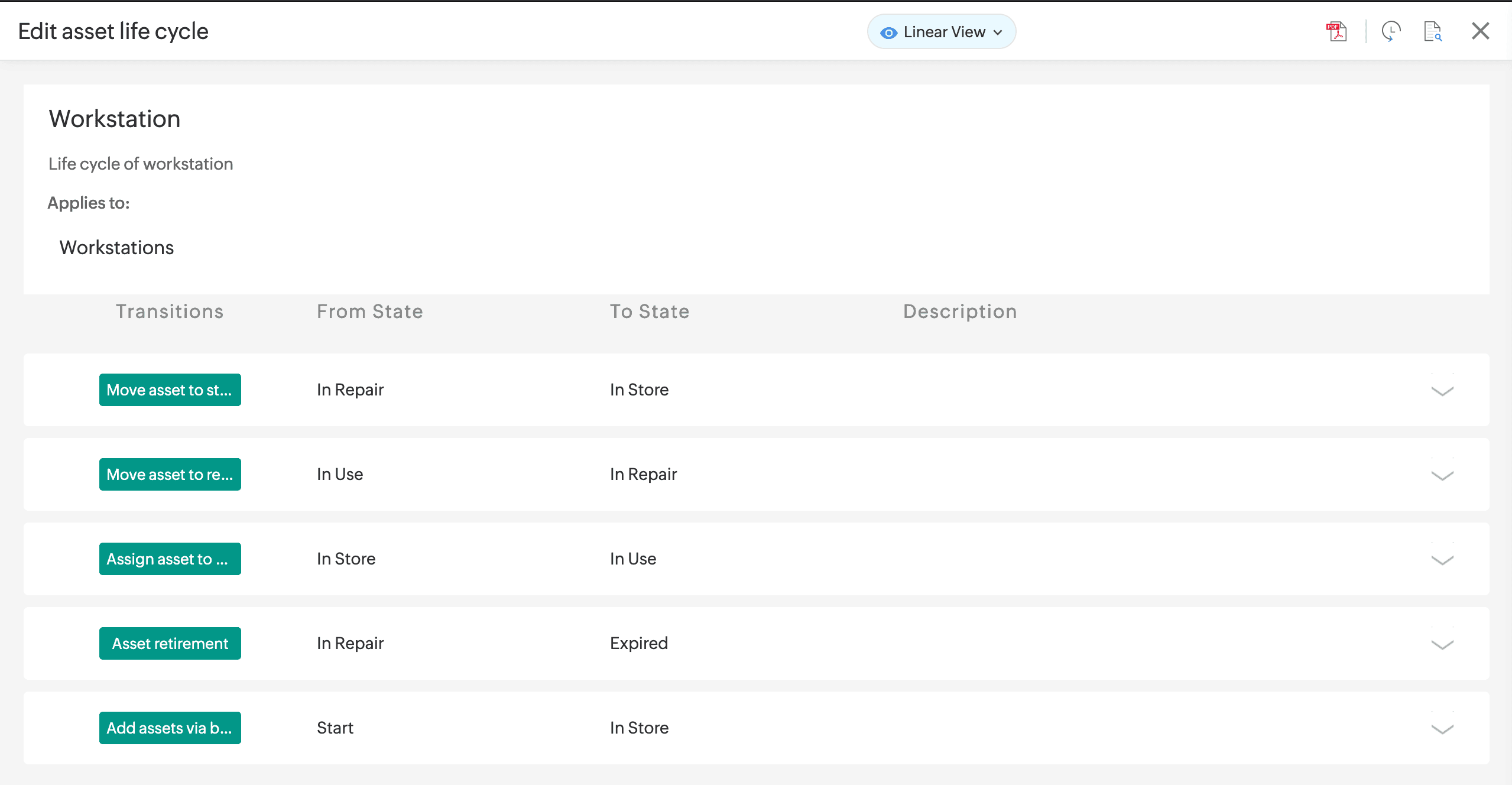This screenshot has width=1512, height=785.
Task: Expand the Assign asset row chevron
Action: pyautogui.click(x=1442, y=560)
